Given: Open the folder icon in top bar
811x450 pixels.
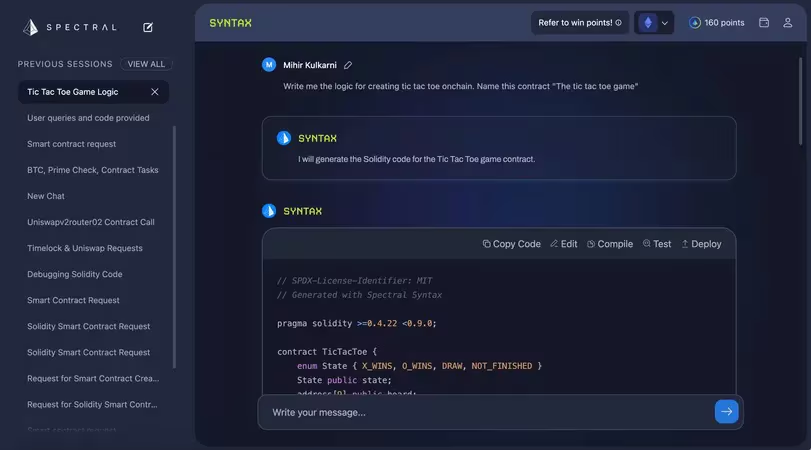Looking at the screenshot, I should click(764, 23).
